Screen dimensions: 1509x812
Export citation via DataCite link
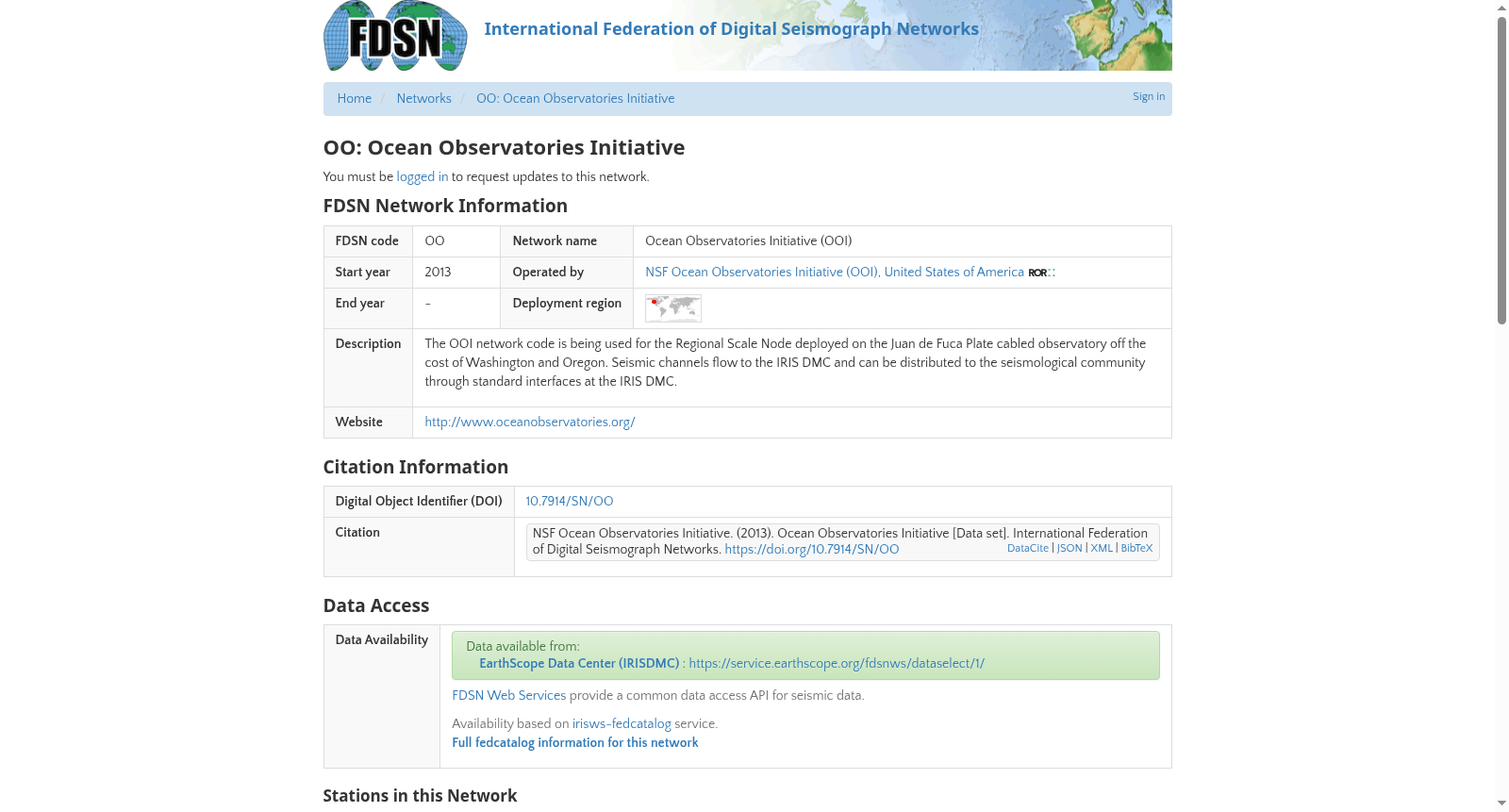(1028, 548)
